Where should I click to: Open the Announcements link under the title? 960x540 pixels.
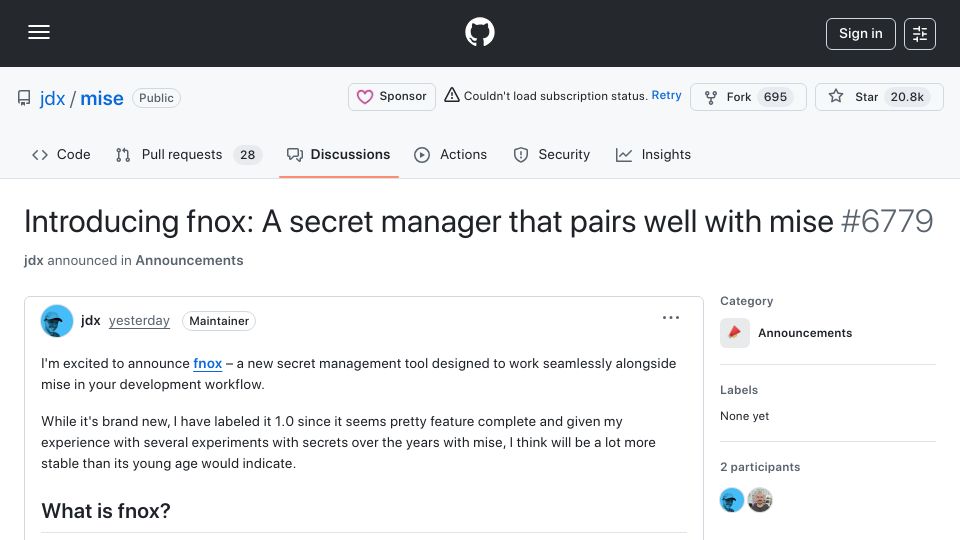(189, 260)
